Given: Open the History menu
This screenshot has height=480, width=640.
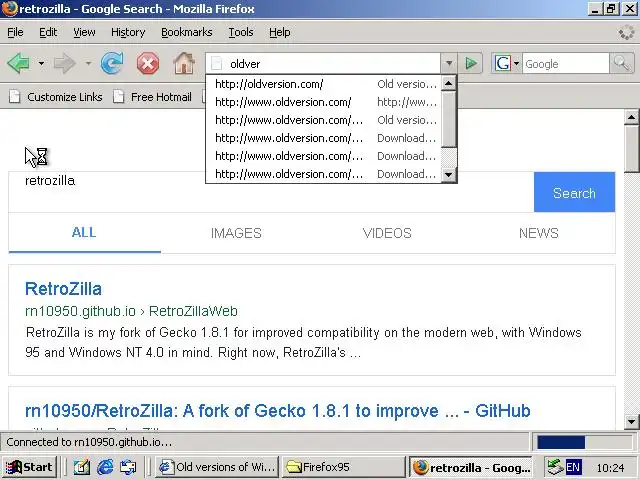Looking at the screenshot, I should 128,32.
